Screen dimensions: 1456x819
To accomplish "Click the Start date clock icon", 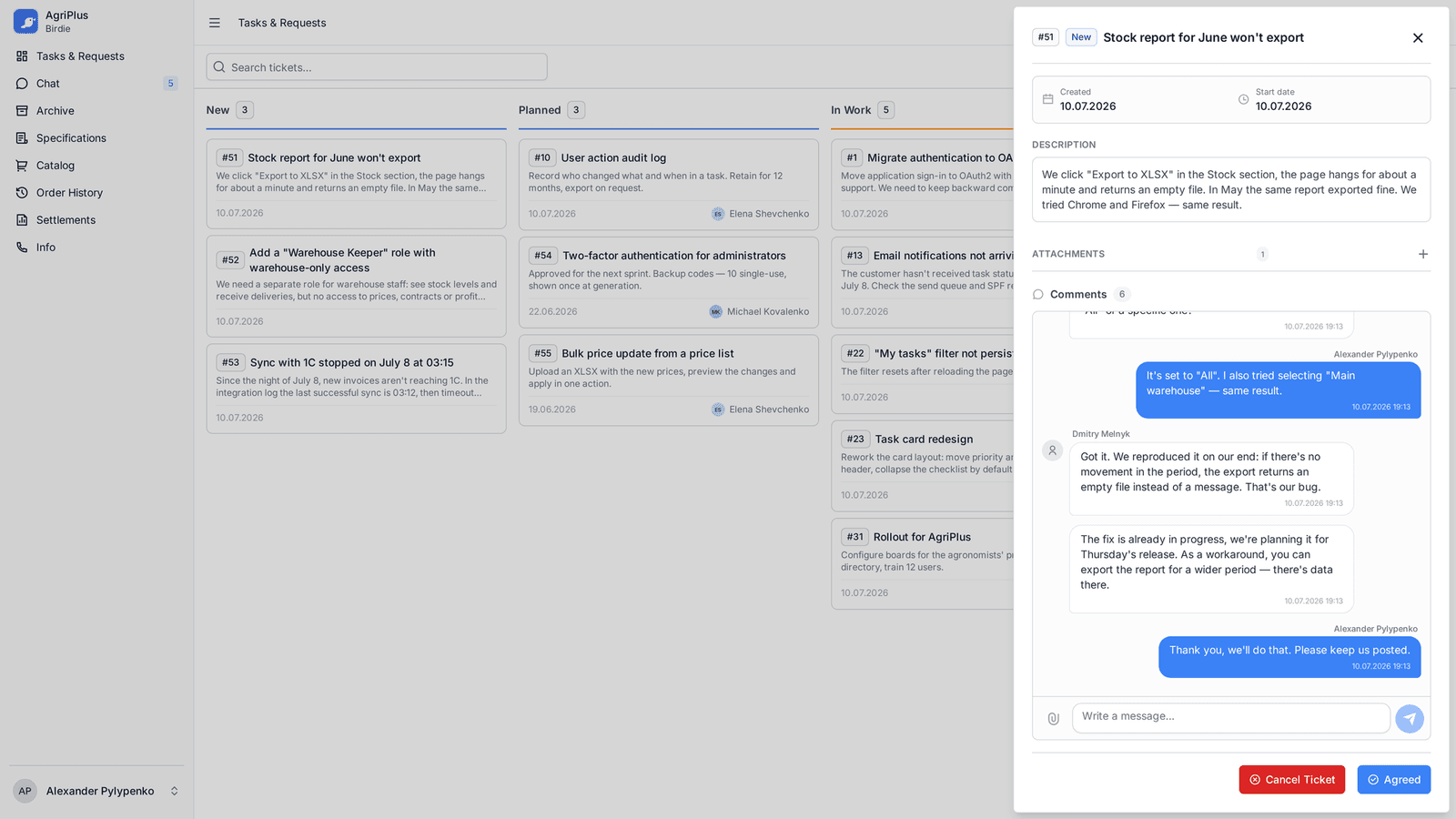I will tap(1243, 99).
